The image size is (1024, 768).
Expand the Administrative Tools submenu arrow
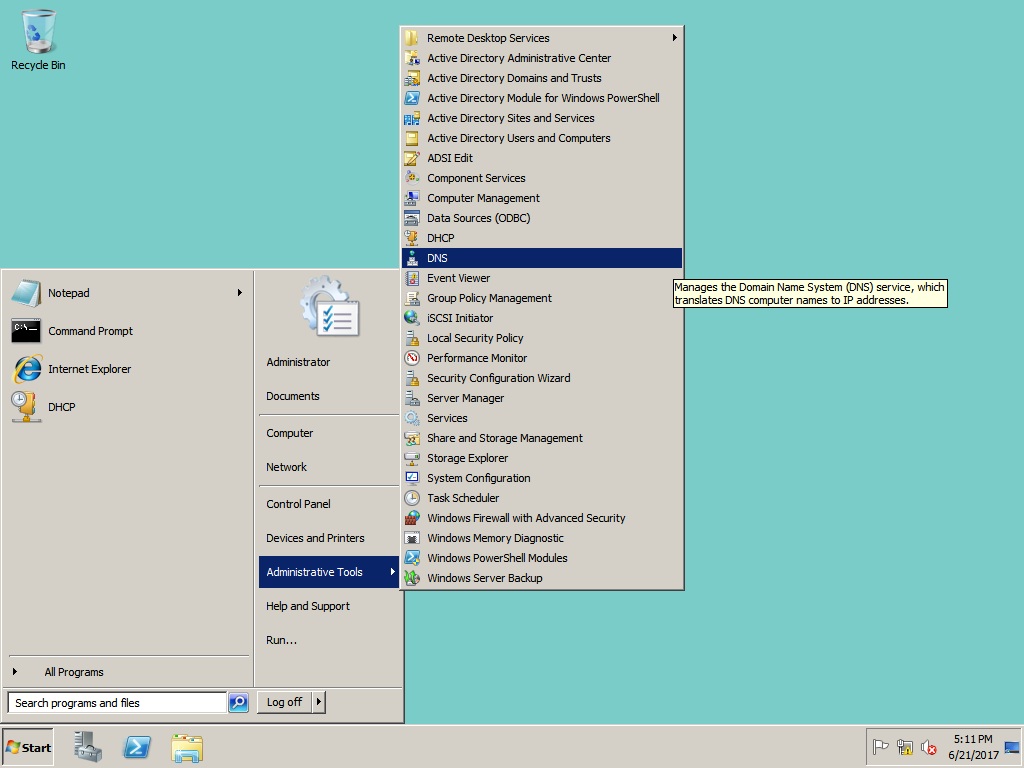point(392,571)
